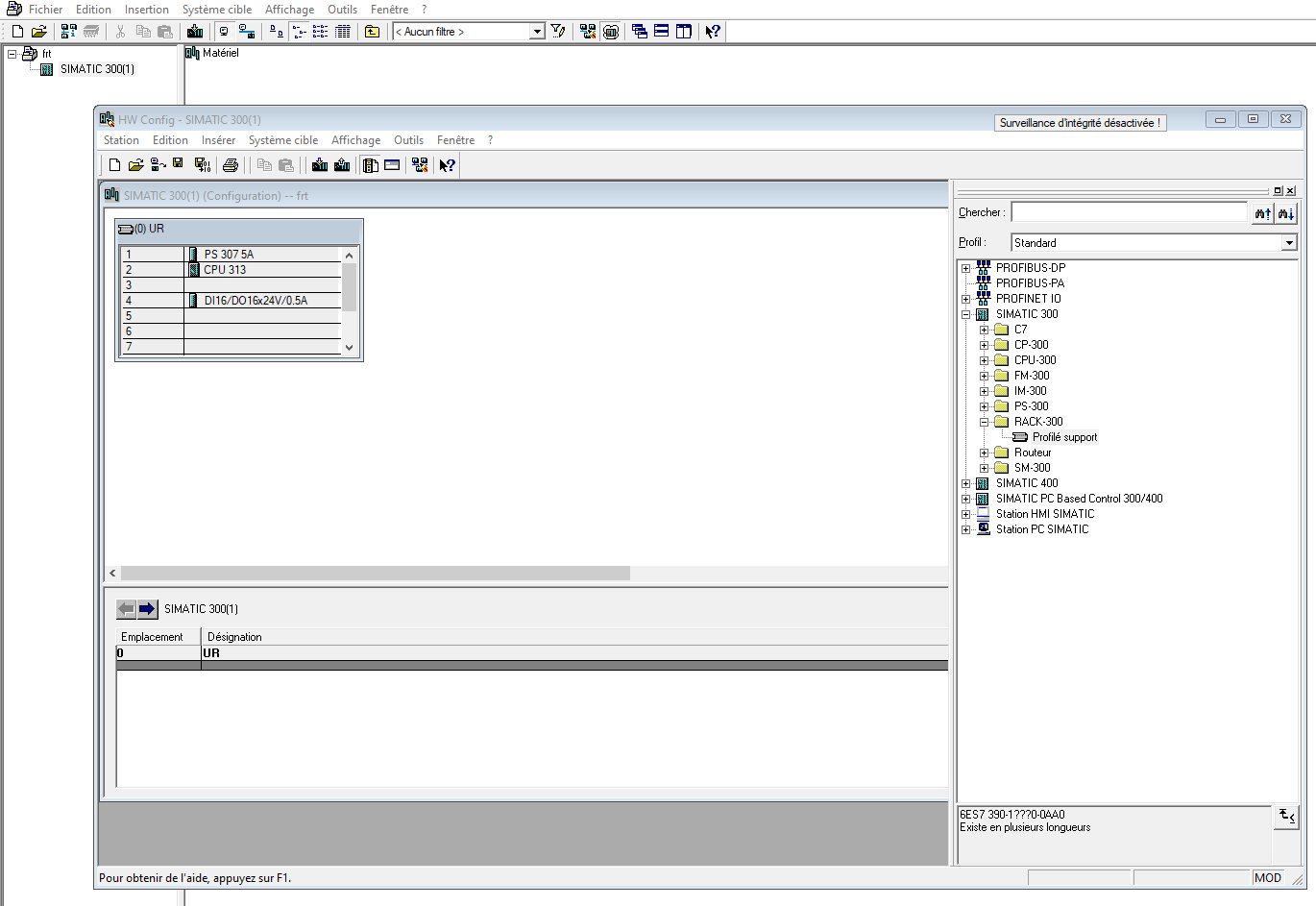Click the Simulation on/off icon in SIMATIC Manager
The height and width of the screenshot is (906, 1316).
611,32
